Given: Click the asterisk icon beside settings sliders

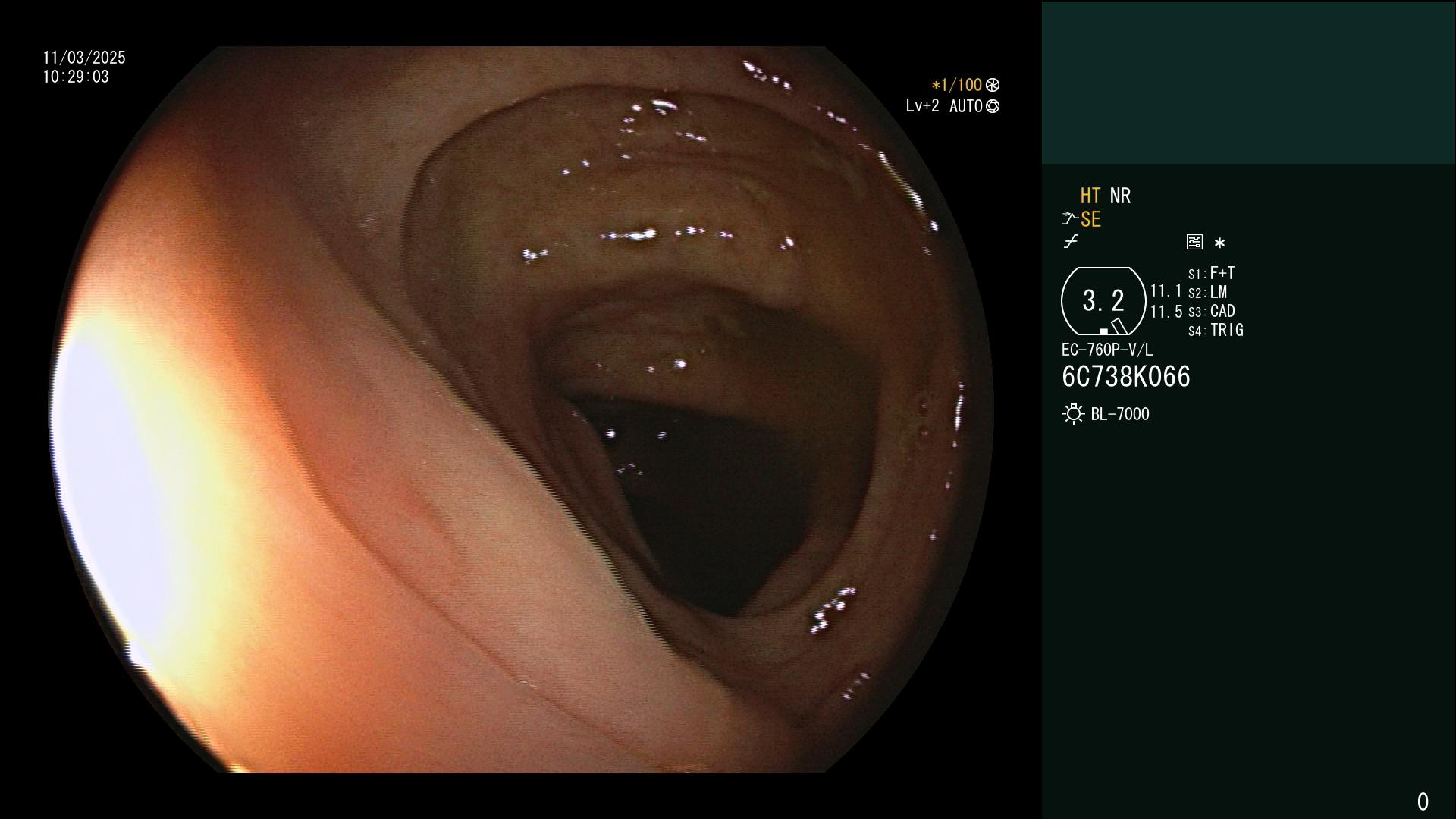Looking at the screenshot, I should tap(1219, 243).
